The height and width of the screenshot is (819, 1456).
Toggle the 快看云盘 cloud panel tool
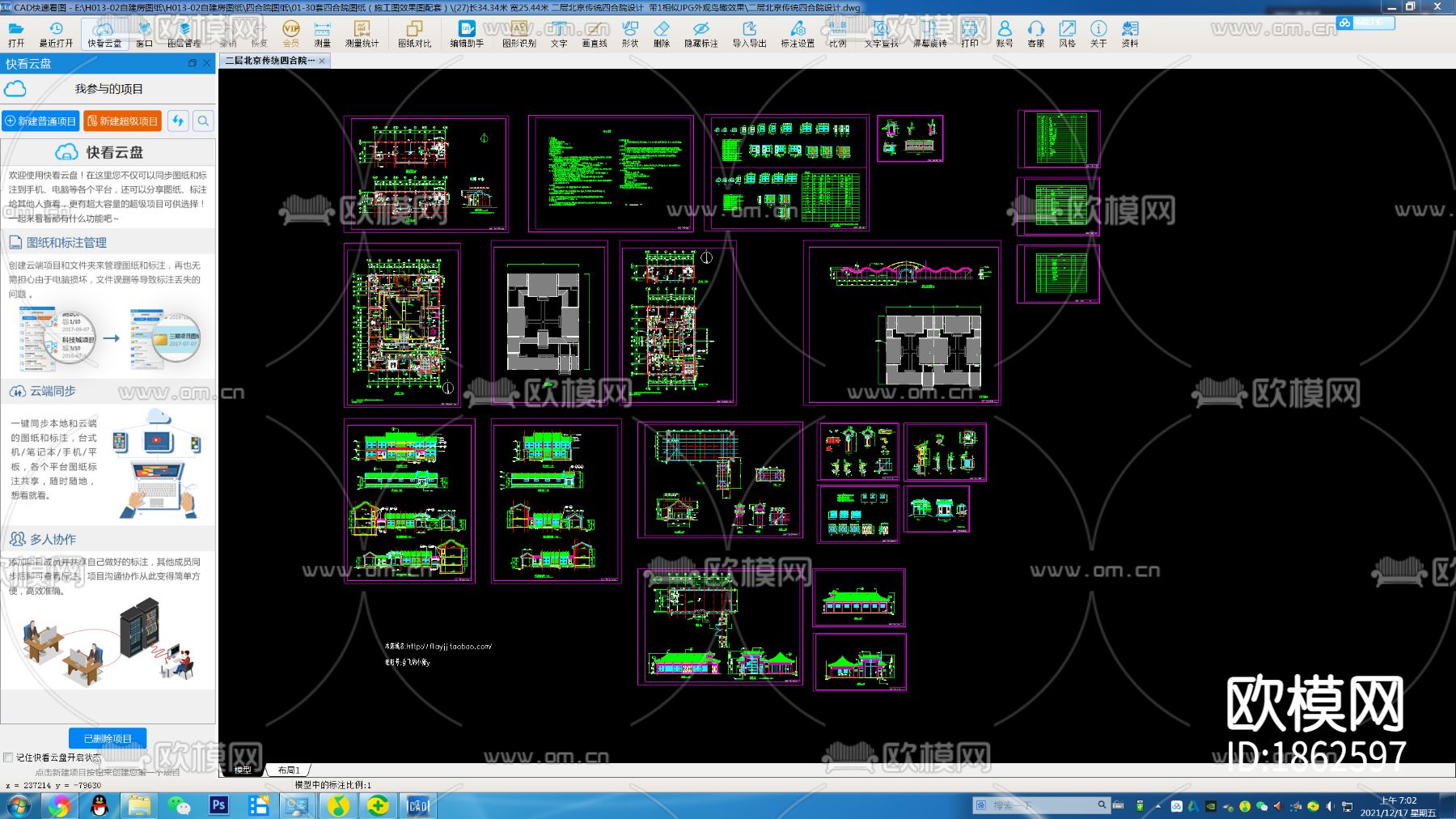coord(104,34)
